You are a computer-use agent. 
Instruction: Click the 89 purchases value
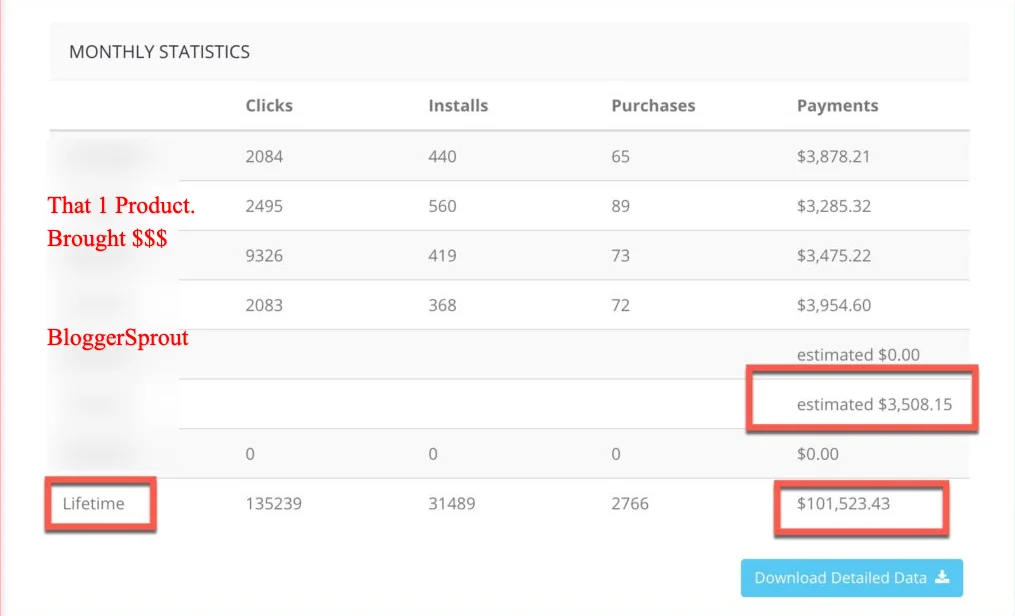[621, 206]
